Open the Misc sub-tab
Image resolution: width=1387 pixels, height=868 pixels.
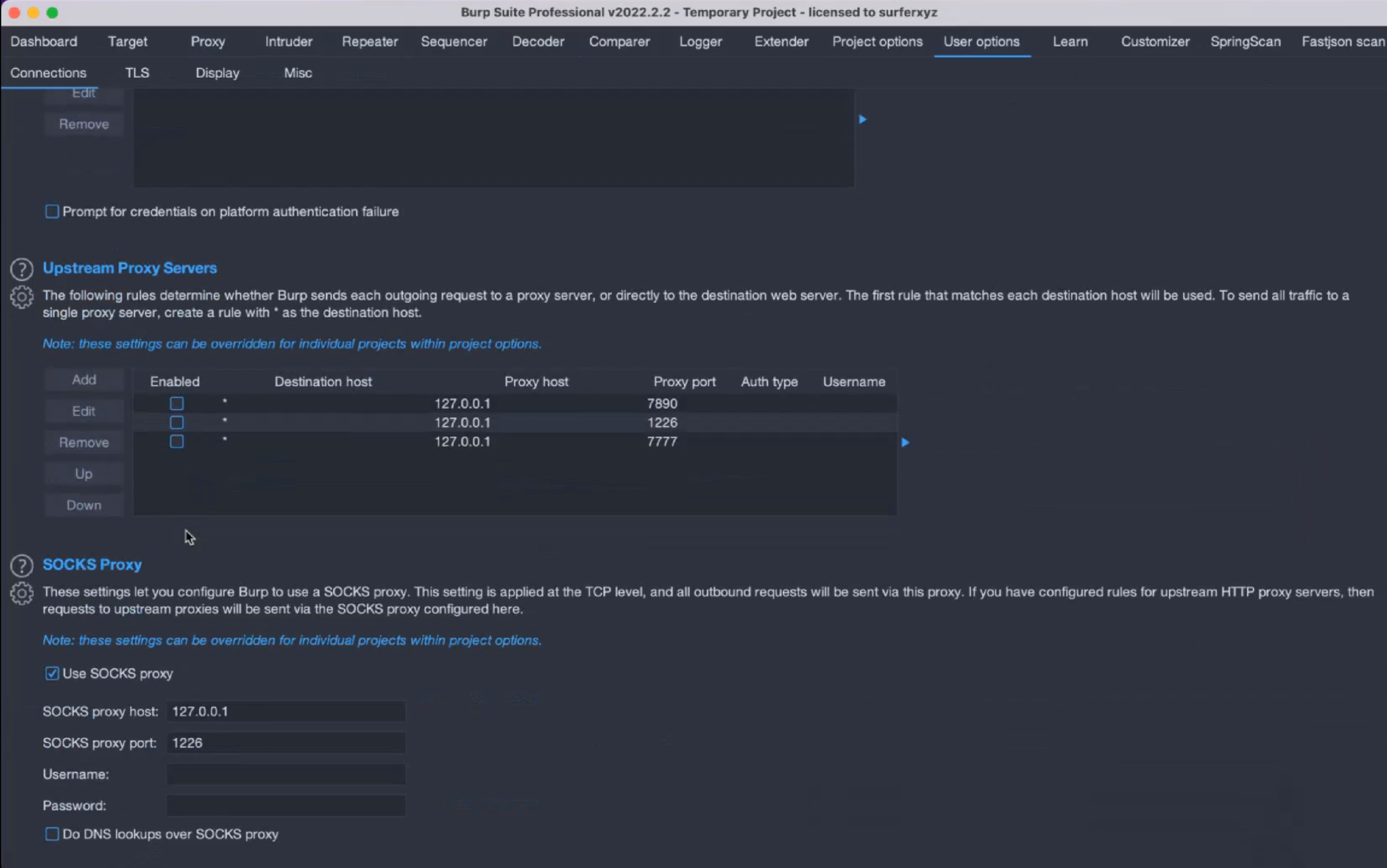[x=298, y=73]
